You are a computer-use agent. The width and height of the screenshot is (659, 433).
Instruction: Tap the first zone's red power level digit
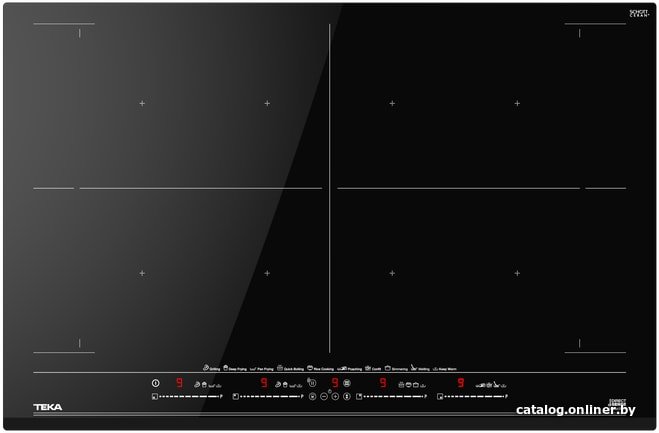(x=179, y=383)
